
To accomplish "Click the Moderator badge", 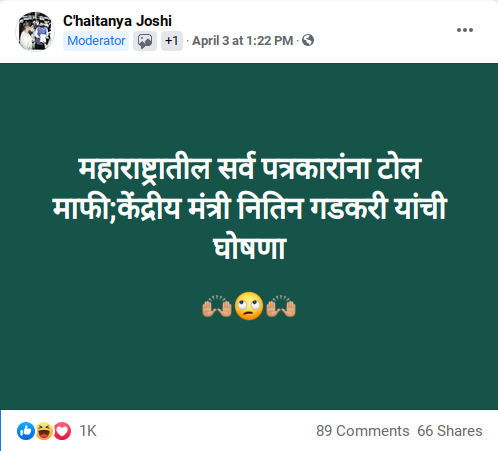I will (96, 41).
